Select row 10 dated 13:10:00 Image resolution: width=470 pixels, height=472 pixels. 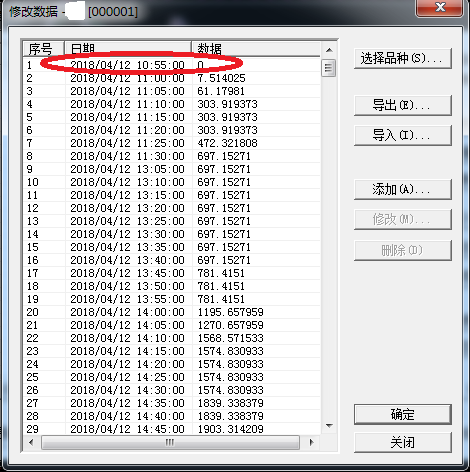click(x=172, y=182)
